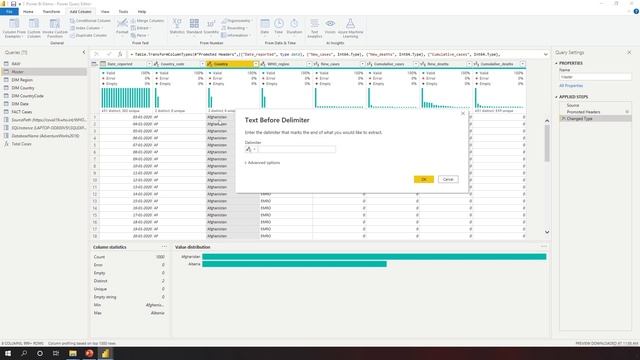
Task: Open the Cumulative_deaths column filter dropdown
Action: (522, 64)
